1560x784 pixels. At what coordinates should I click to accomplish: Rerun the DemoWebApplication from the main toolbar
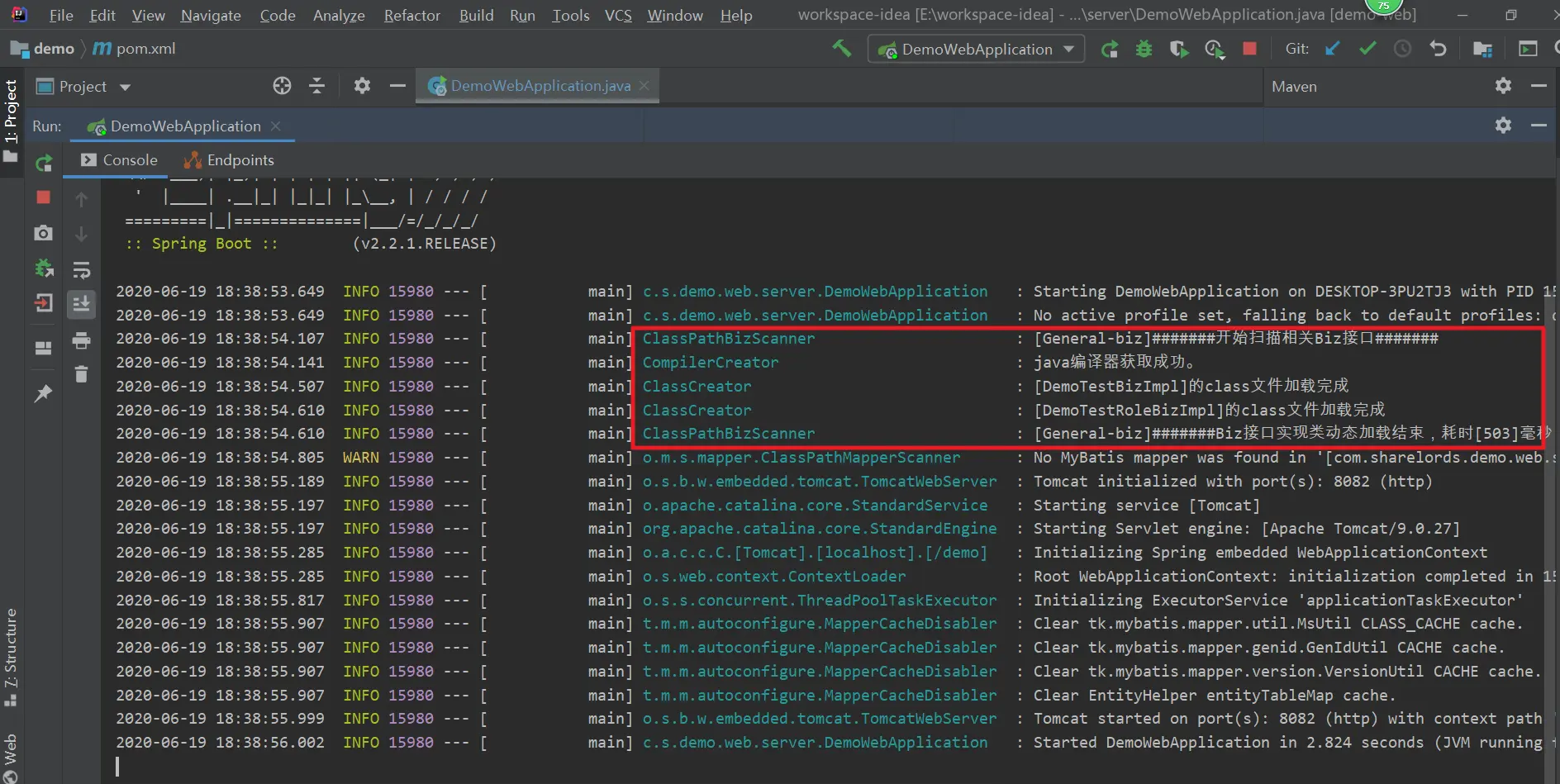1110,50
